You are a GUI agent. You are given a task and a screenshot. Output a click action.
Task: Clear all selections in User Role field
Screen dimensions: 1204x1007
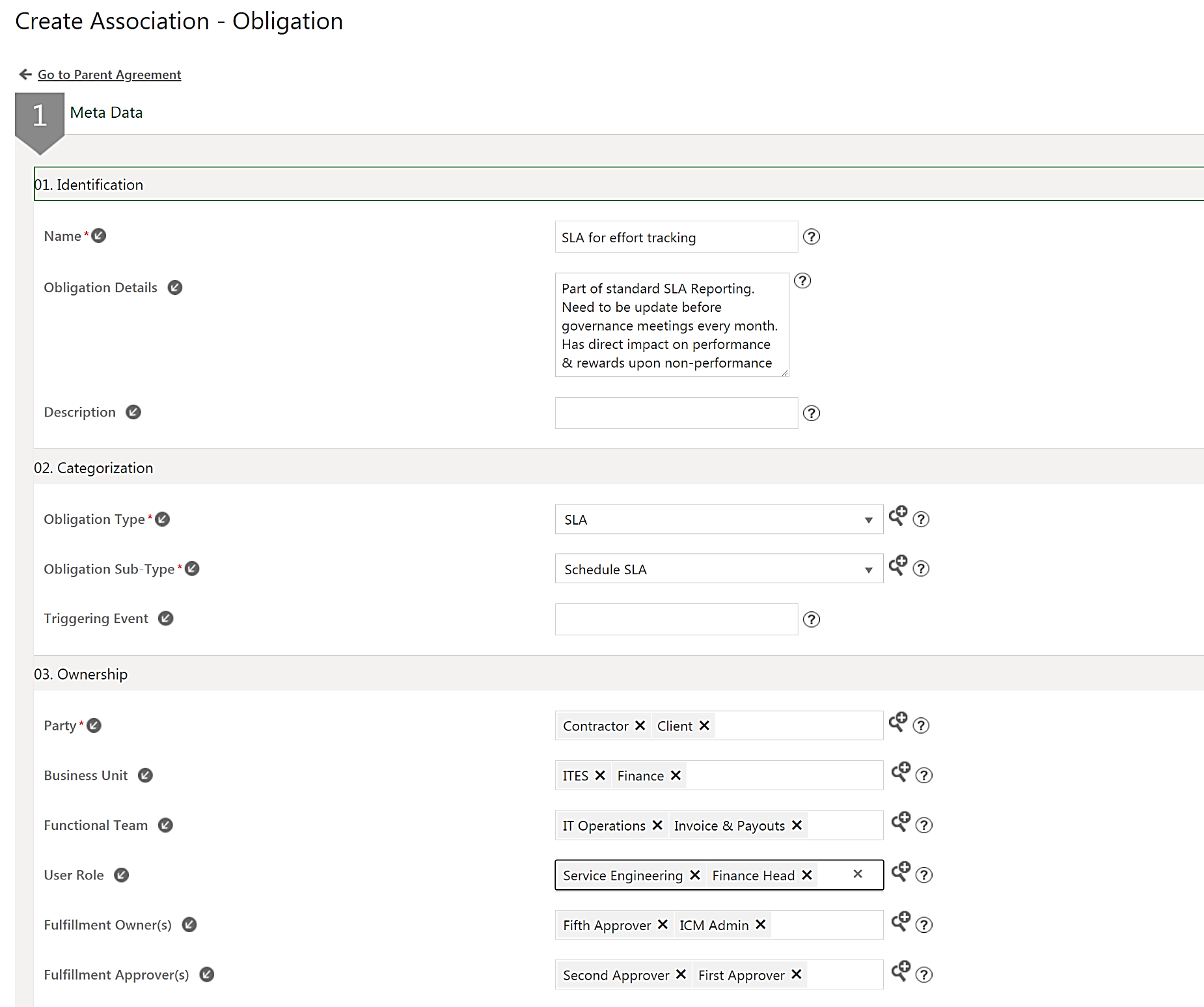point(858,874)
